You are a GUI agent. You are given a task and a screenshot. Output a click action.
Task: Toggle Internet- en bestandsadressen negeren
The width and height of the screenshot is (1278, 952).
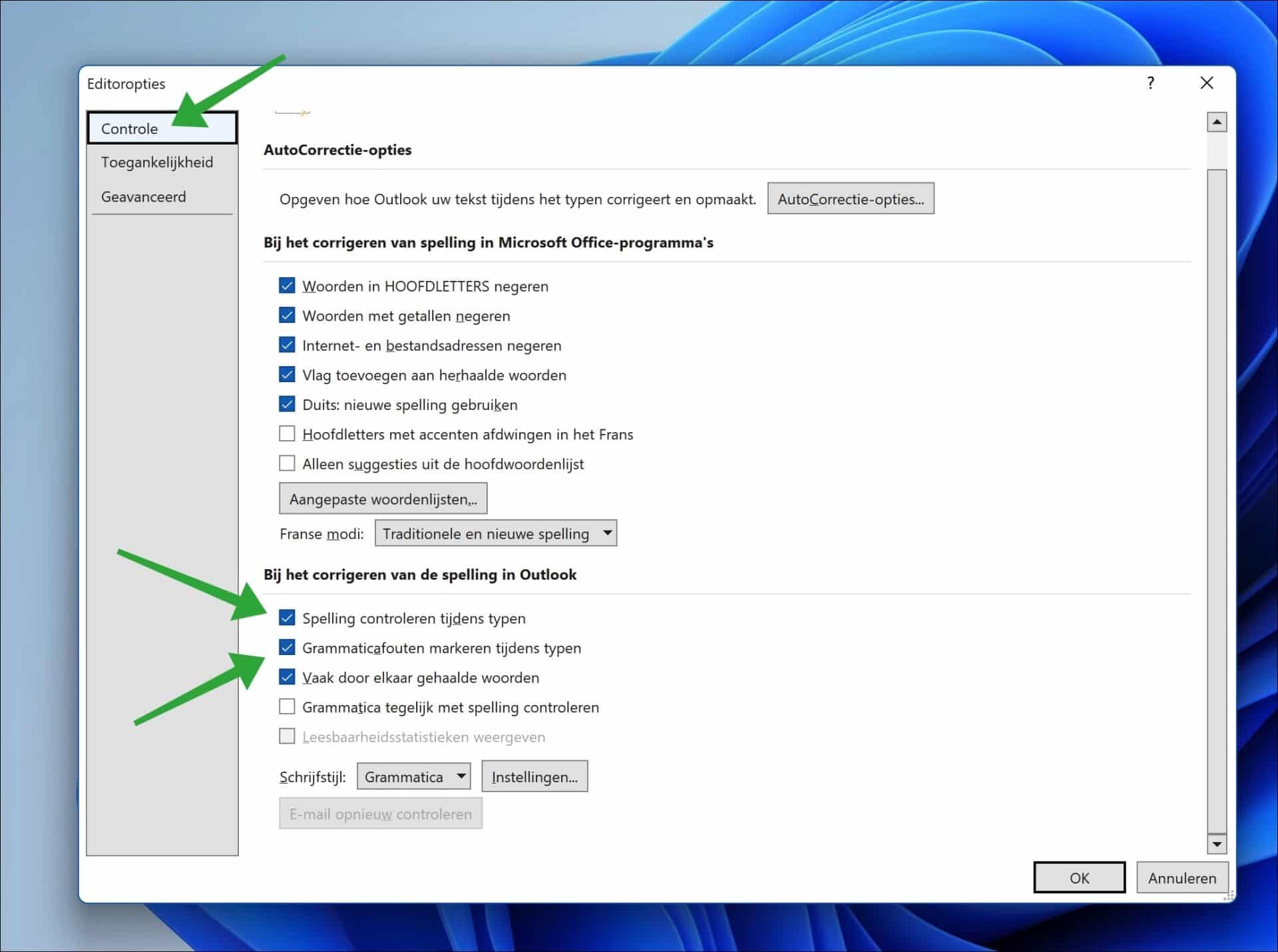[x=287, y=344]
